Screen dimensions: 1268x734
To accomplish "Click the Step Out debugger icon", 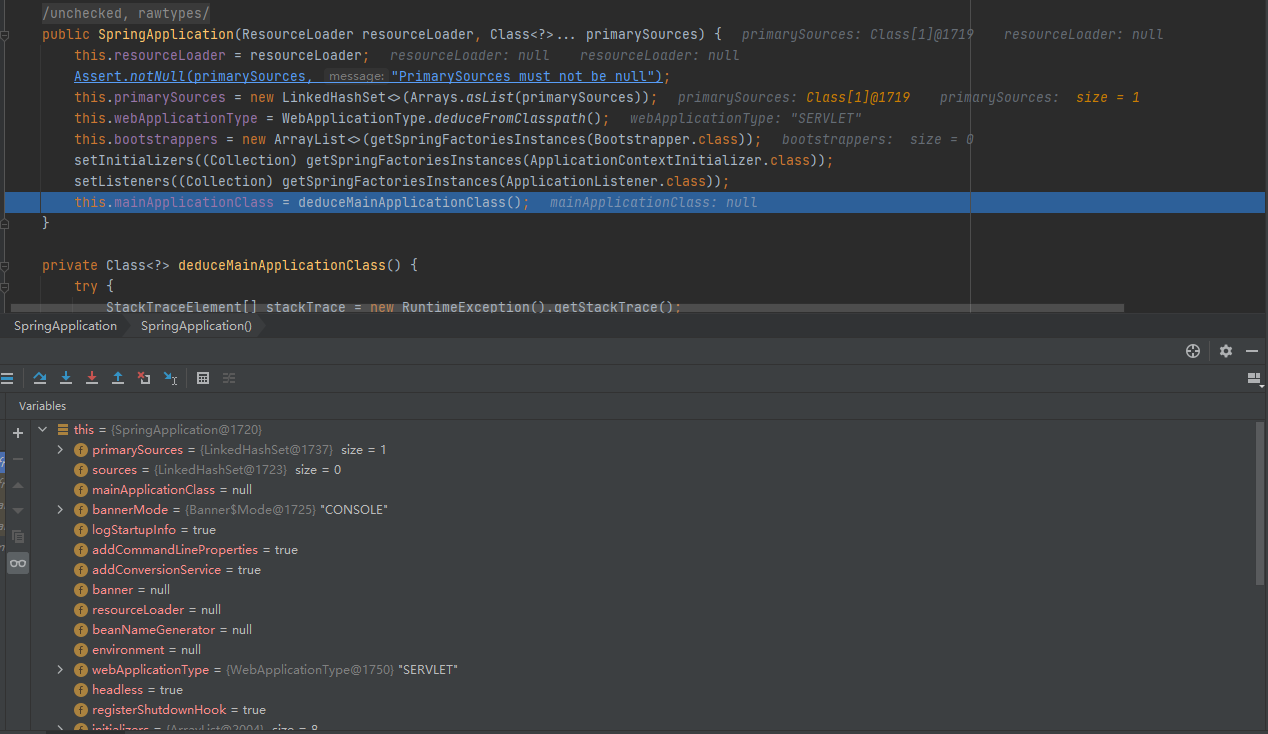I will pyautogui.click(x=118, y=378).
